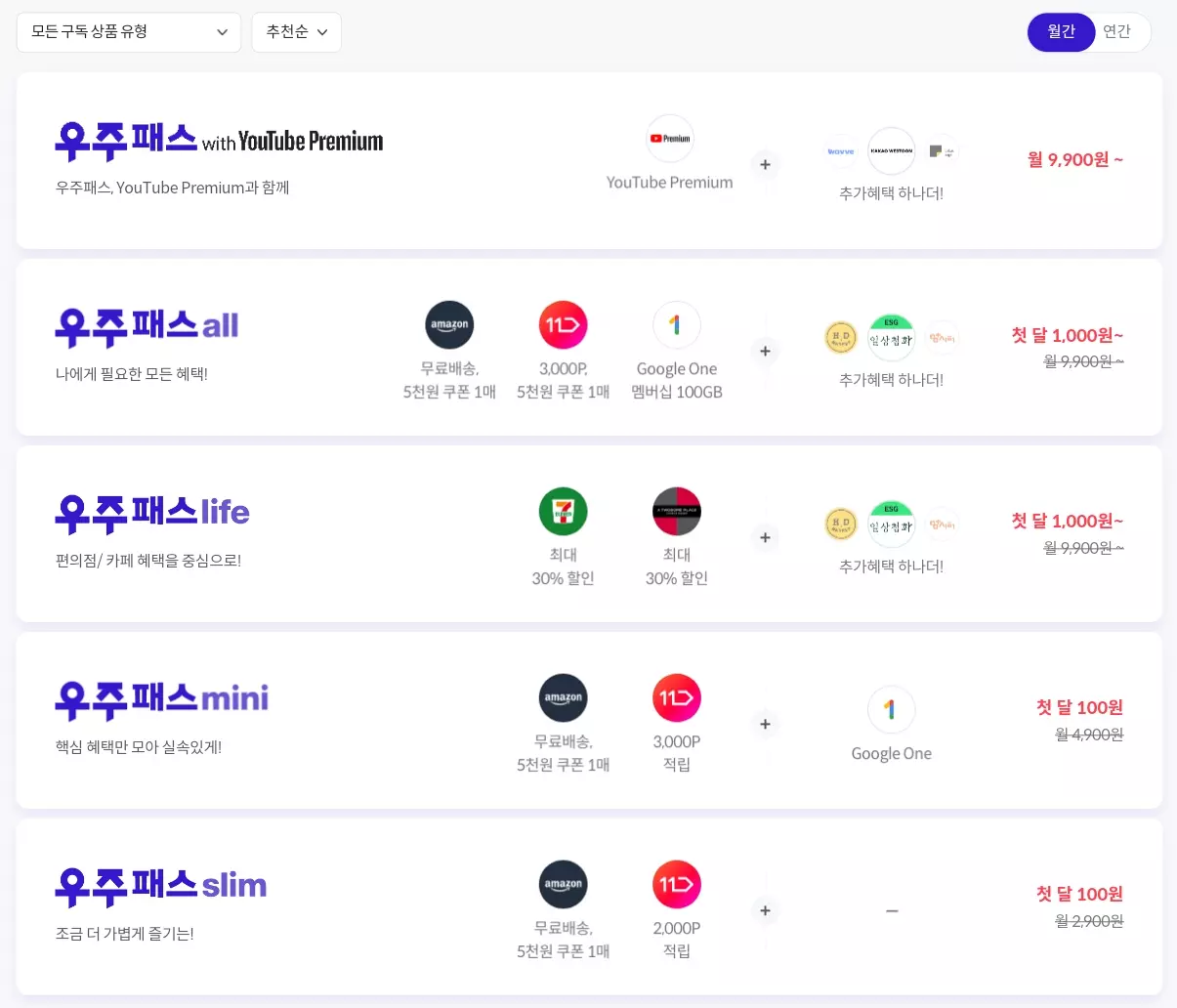
Task: Click the Amazon free shipping icon in 우주패스 all
Action: click(x=449, y=324)
